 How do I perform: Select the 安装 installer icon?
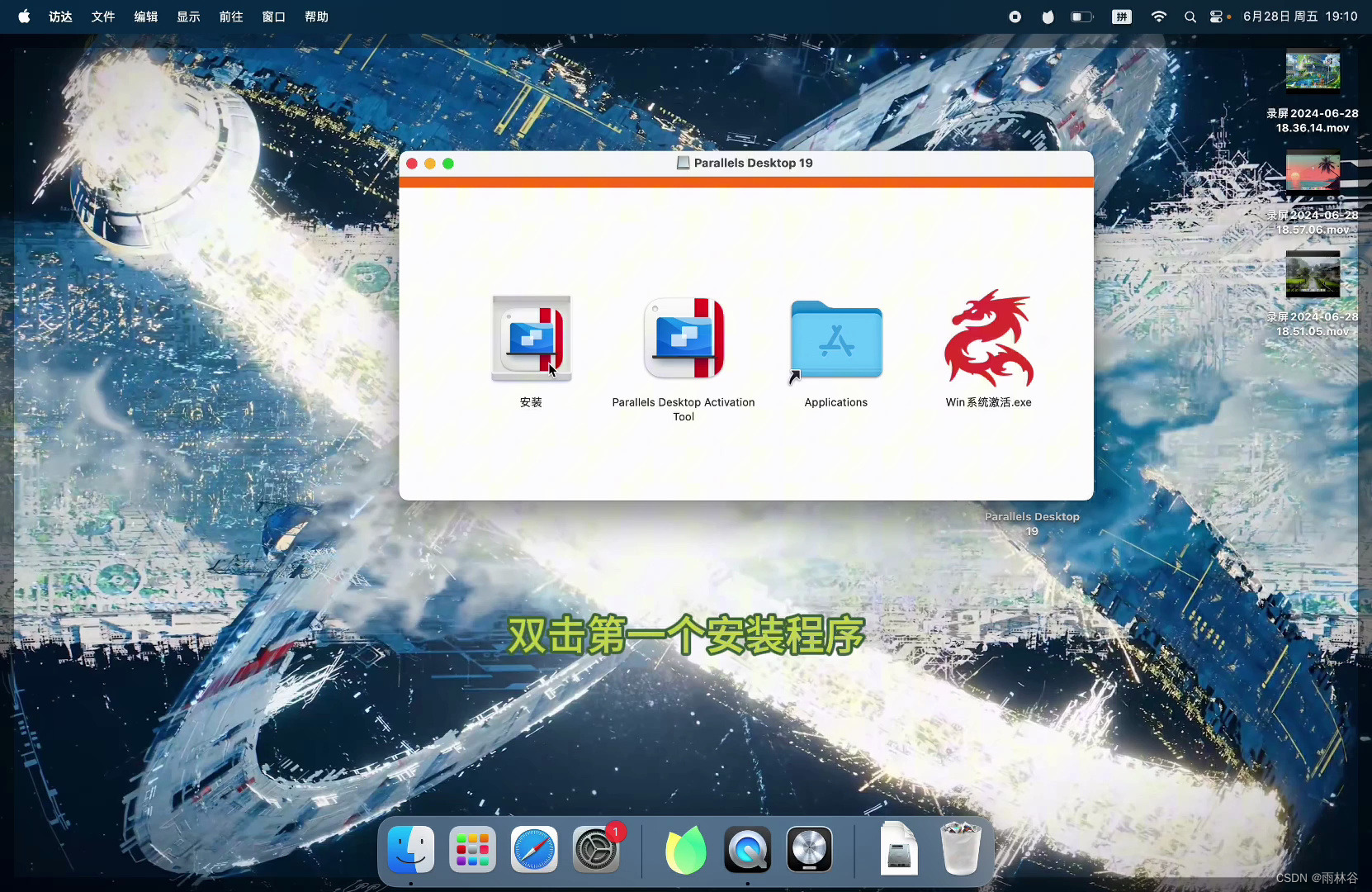tap(531, 339)
